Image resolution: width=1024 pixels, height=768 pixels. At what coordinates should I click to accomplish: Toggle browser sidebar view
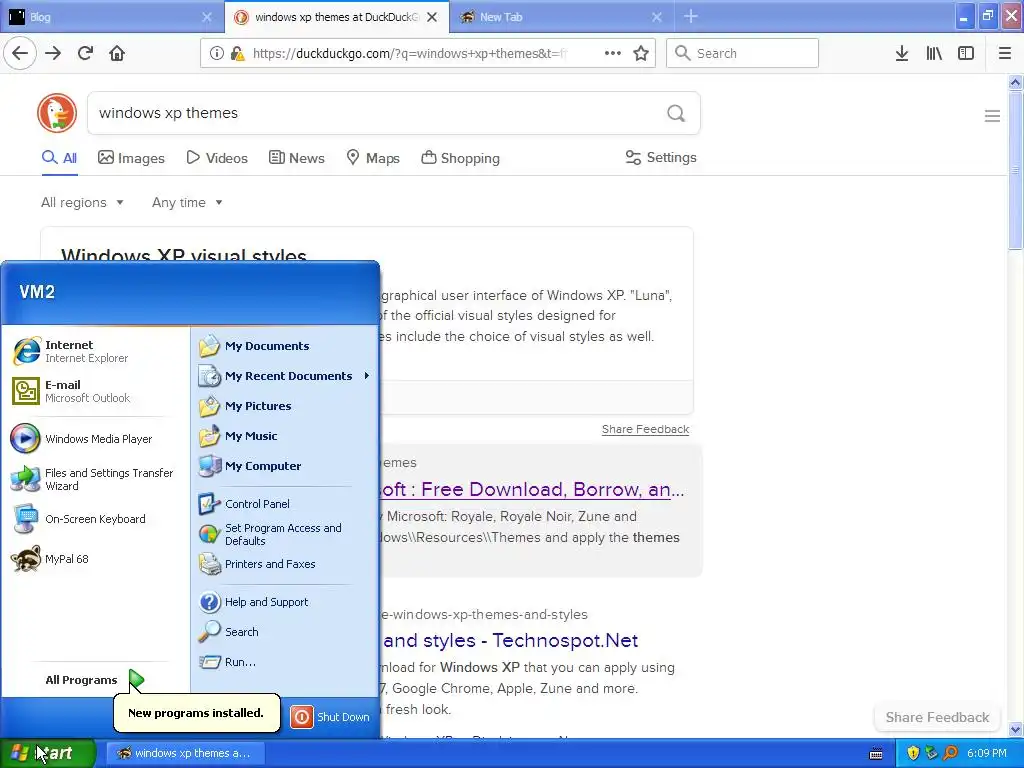(x=966, y=53)
